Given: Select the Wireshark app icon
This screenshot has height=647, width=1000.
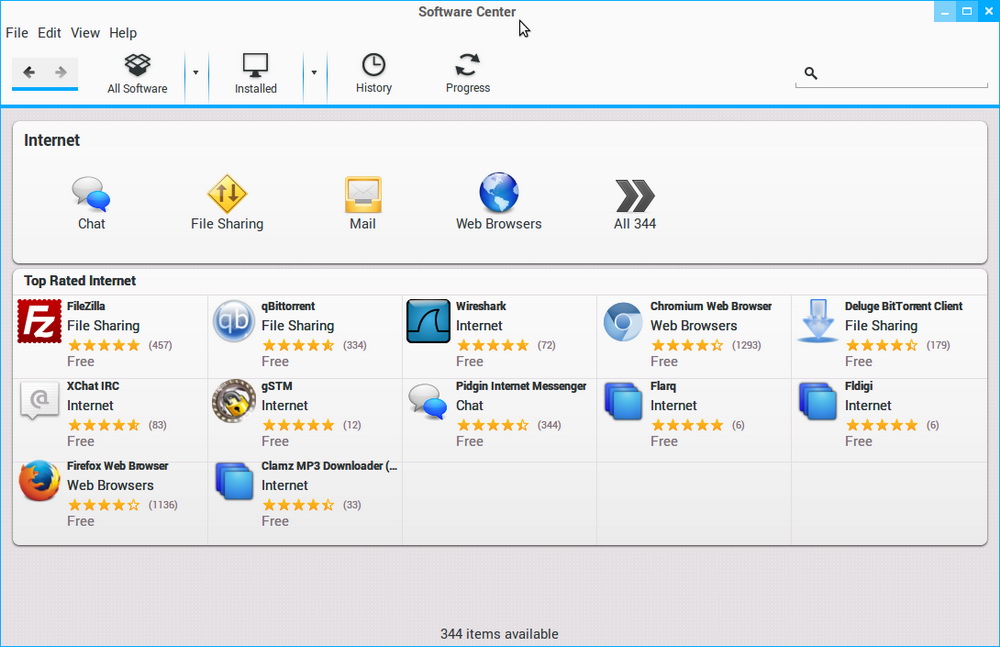Looking at the screenshot, I should pos(428,321).
